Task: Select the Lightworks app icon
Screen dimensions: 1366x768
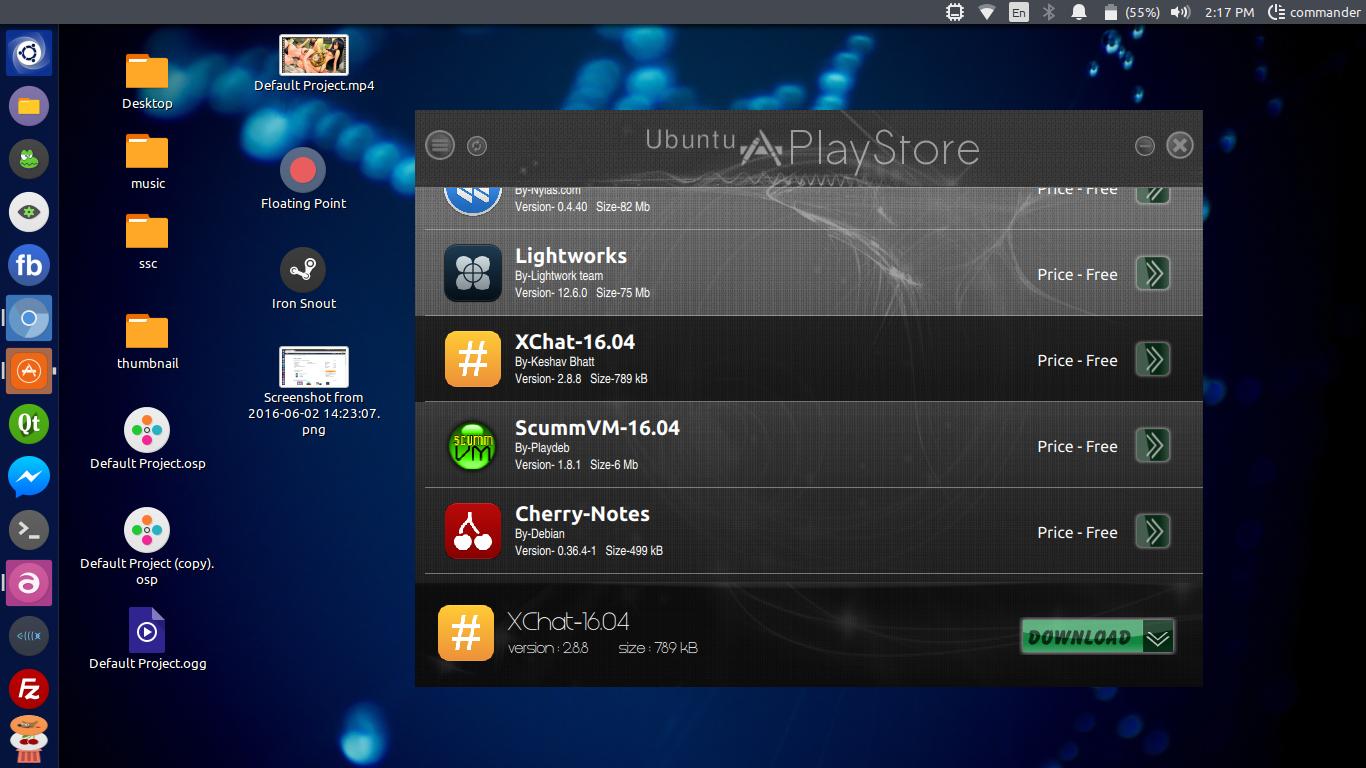Action: [x=472, y=273]
